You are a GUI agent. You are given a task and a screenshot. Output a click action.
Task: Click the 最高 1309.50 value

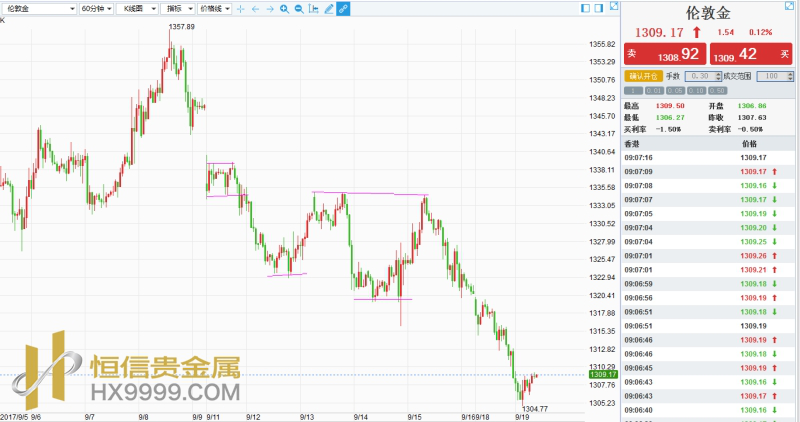coord(670,106)
